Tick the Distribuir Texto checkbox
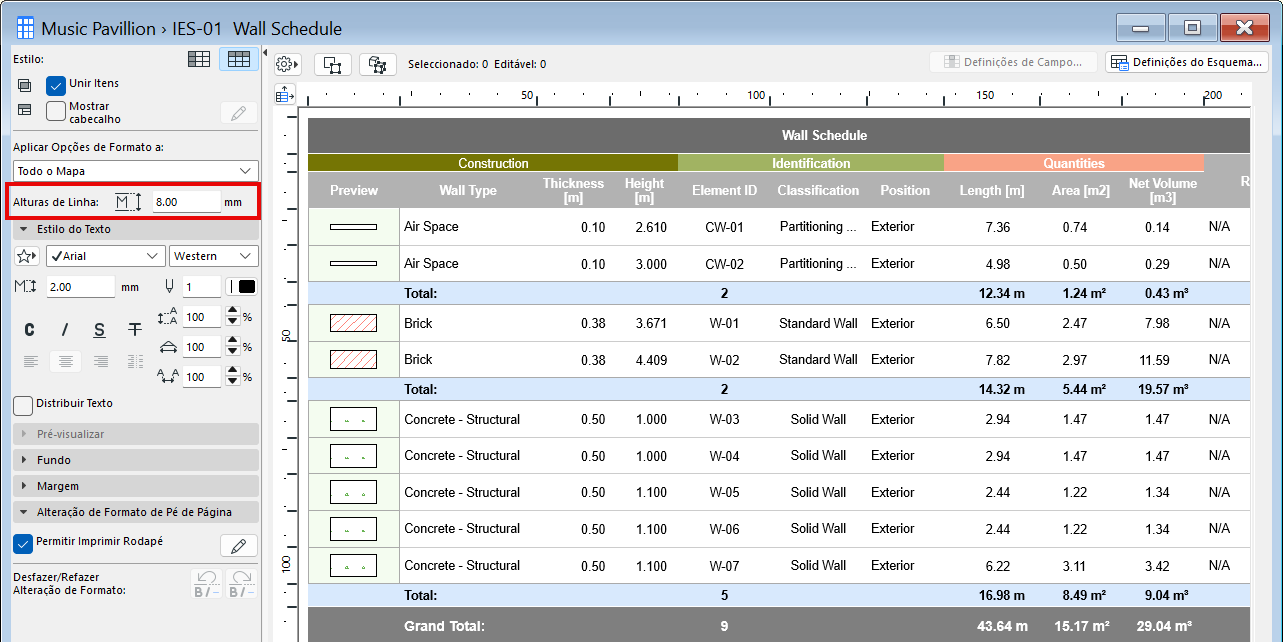This screenshot has height=642, width=1283. (x=23, y=404)
